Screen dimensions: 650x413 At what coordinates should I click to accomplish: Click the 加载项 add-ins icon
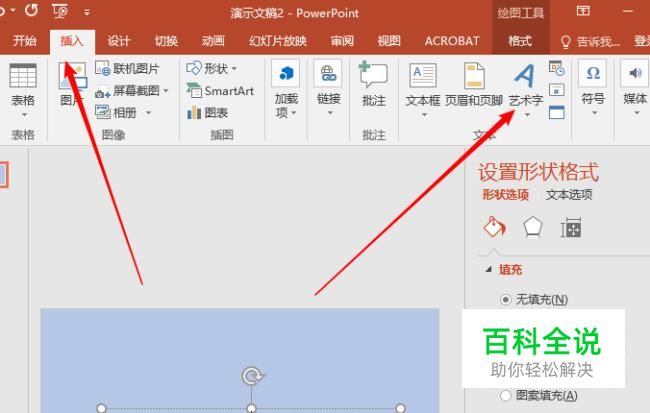point(286,73)
